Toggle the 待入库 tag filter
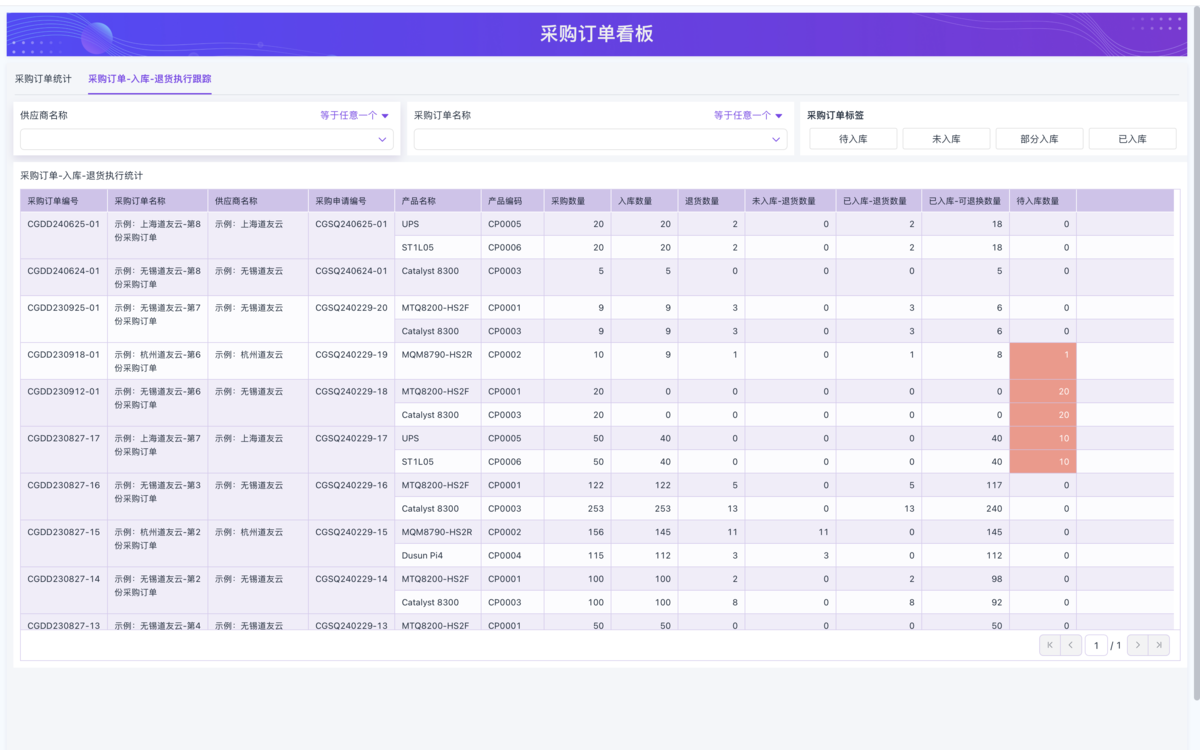The image size is (1200, 750). point(853,139)
